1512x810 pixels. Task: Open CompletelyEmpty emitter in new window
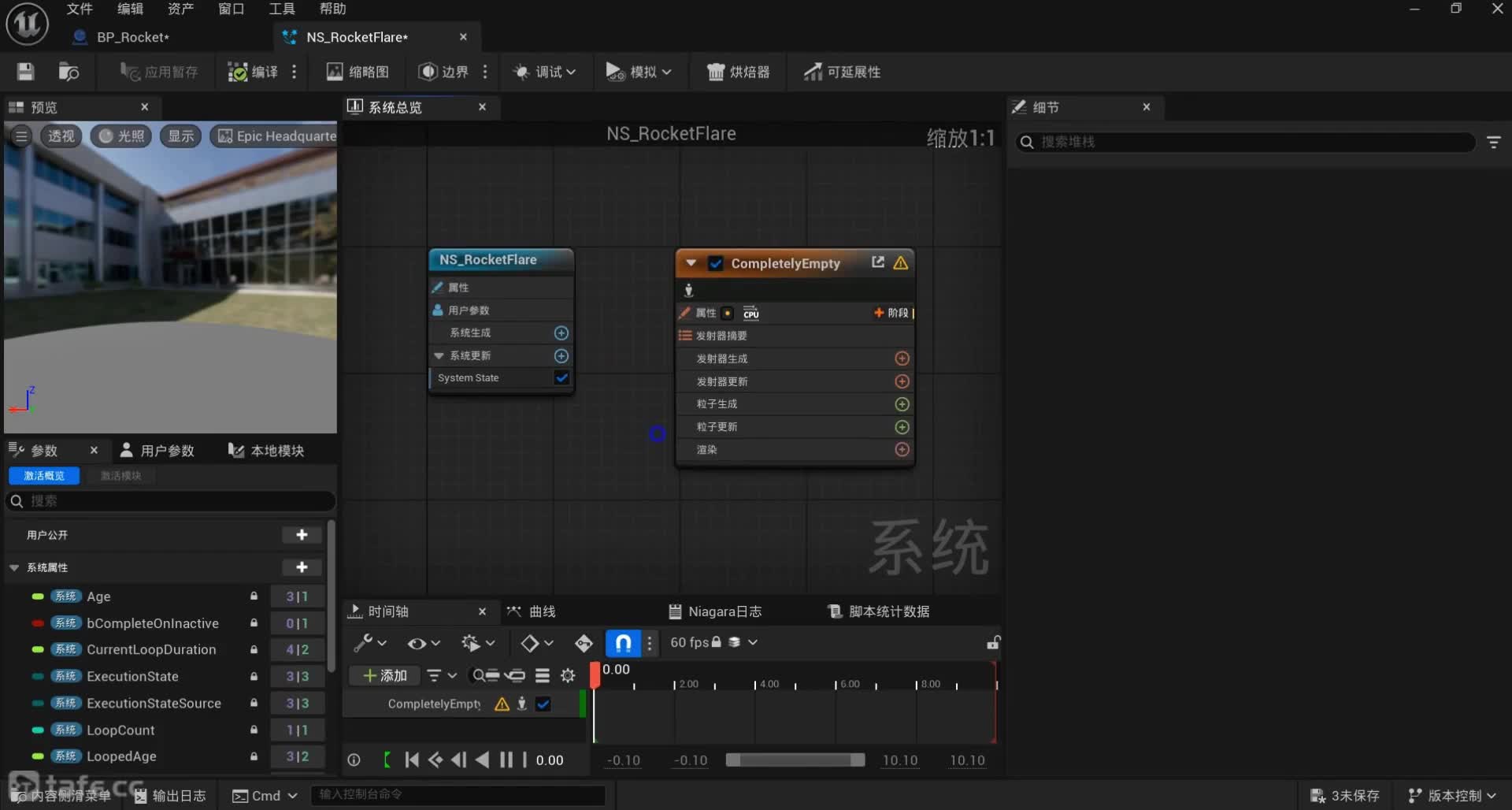[878, 262]
